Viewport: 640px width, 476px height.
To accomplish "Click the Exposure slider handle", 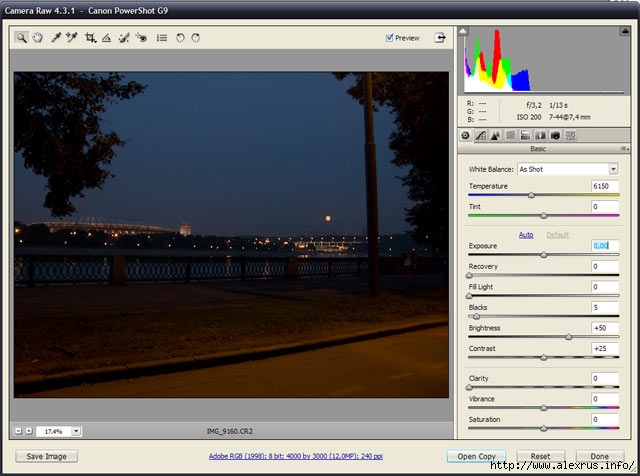I will (544, 255).
